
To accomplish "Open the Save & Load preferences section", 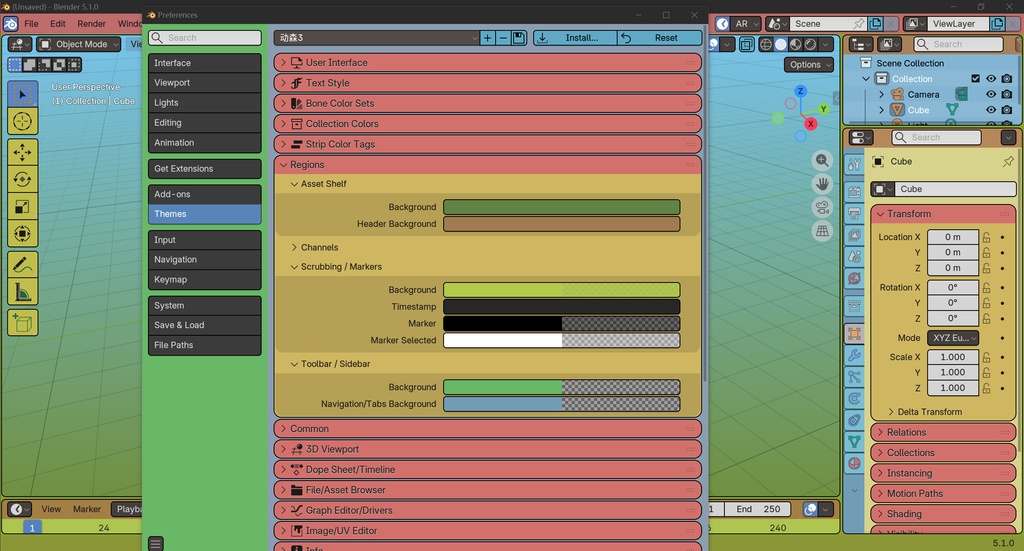I will (x=204, y=325).
